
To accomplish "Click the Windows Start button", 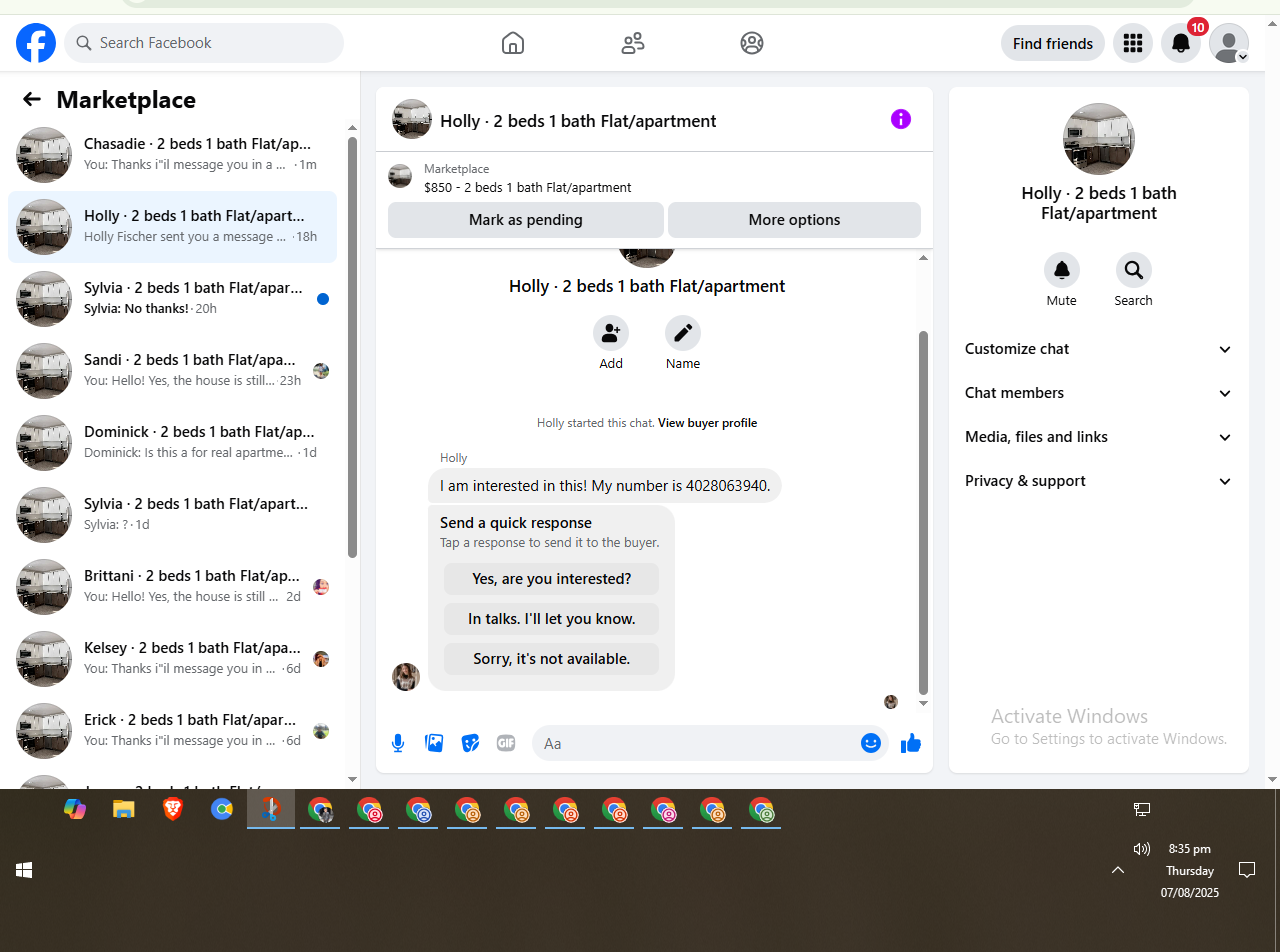I will pyautogui.click(x=24, y=870).
